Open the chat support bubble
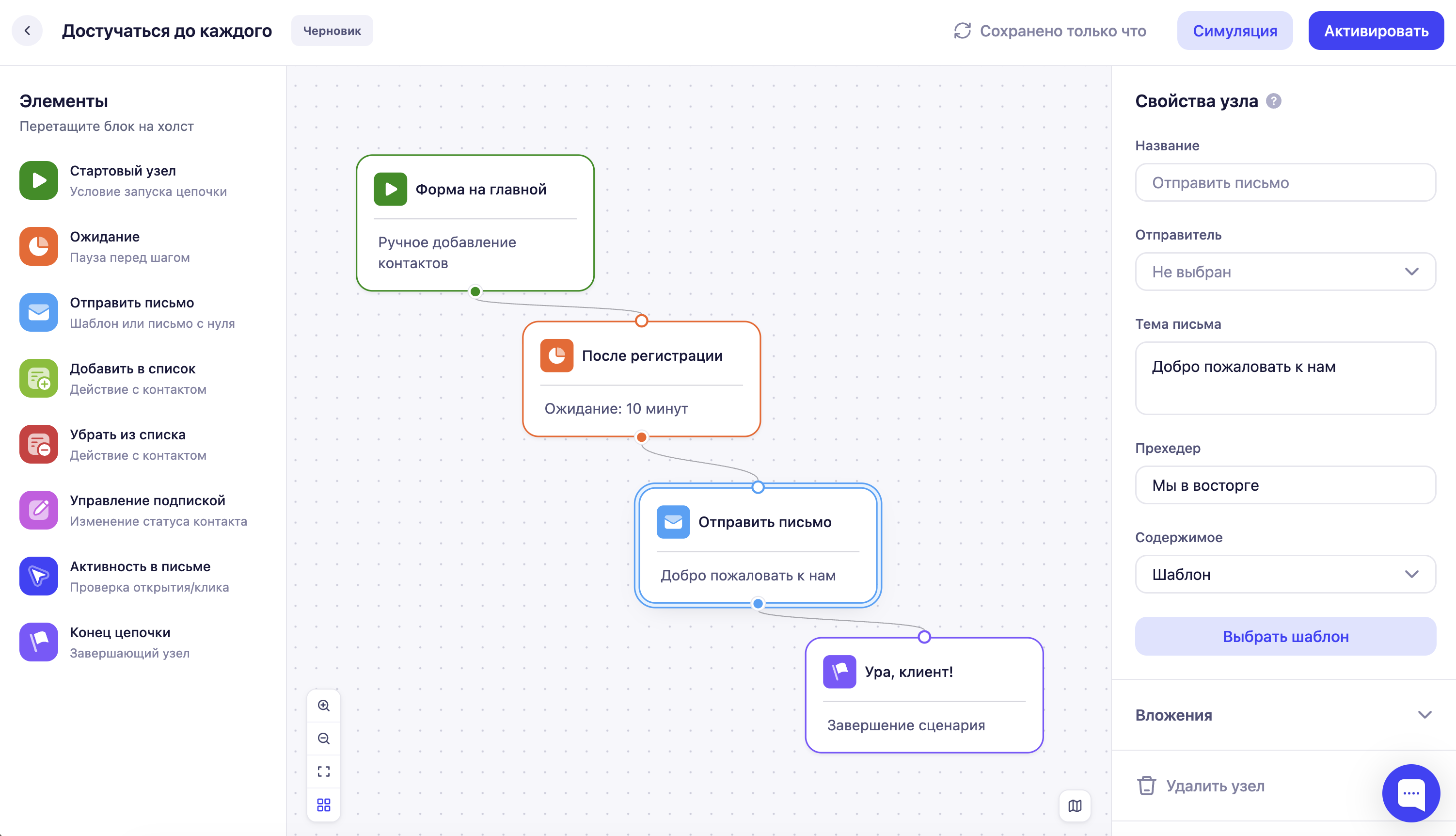The width and height of the screenshot is (1456, 836). point(1410,793)
